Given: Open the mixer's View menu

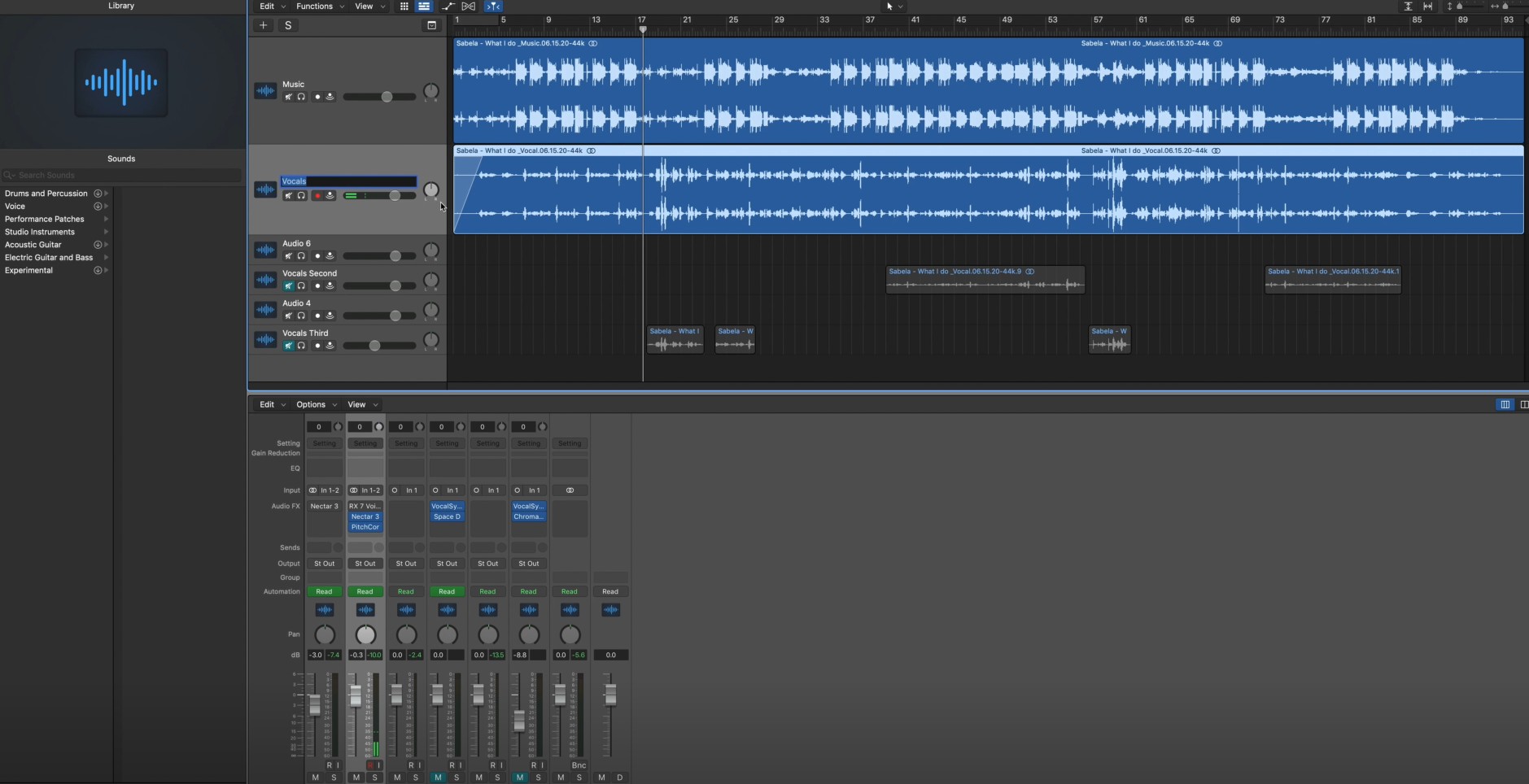Looking at the screenshot, I should (363, 404).
